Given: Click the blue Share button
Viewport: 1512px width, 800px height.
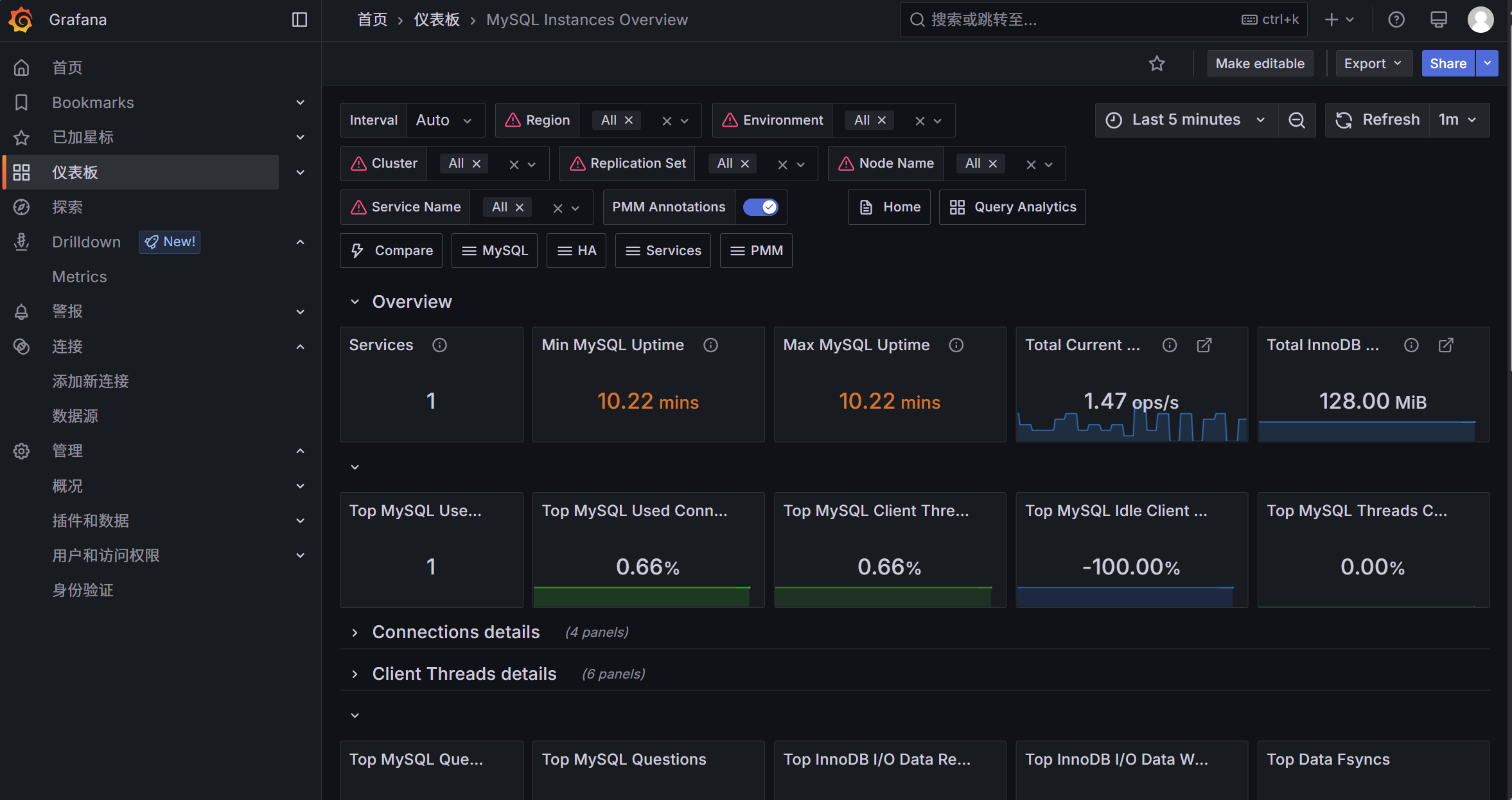Looking at the screenshot, I should (x=1448, y=63).
